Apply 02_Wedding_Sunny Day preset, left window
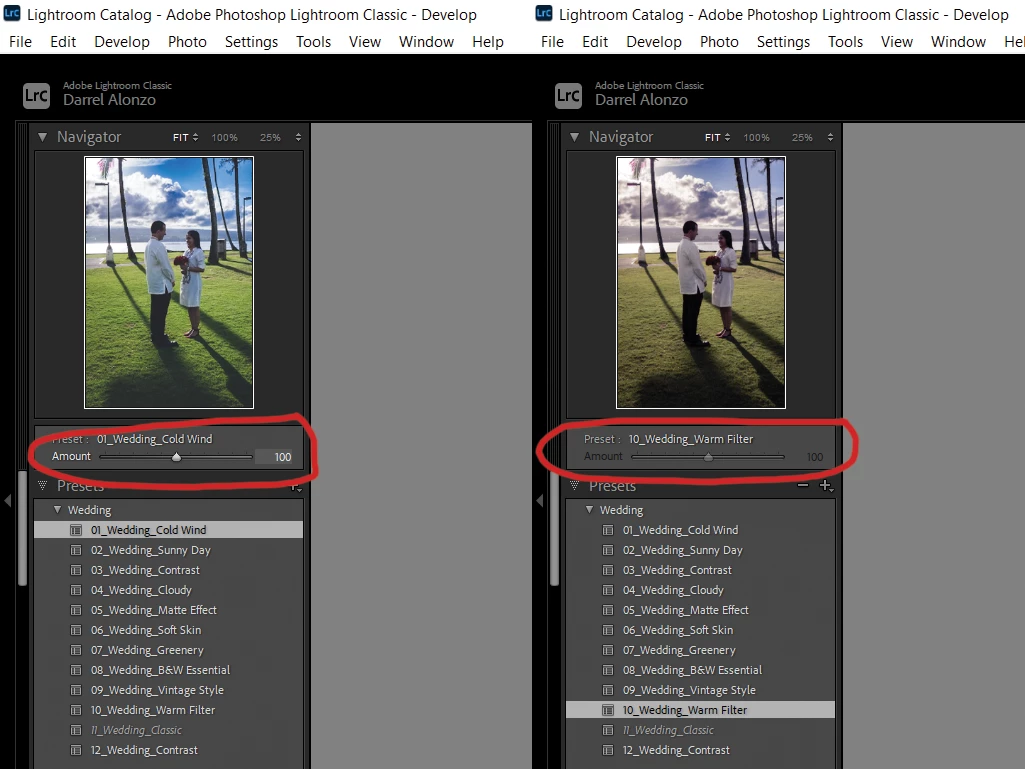1025x769 pixels. click(168, 550)
